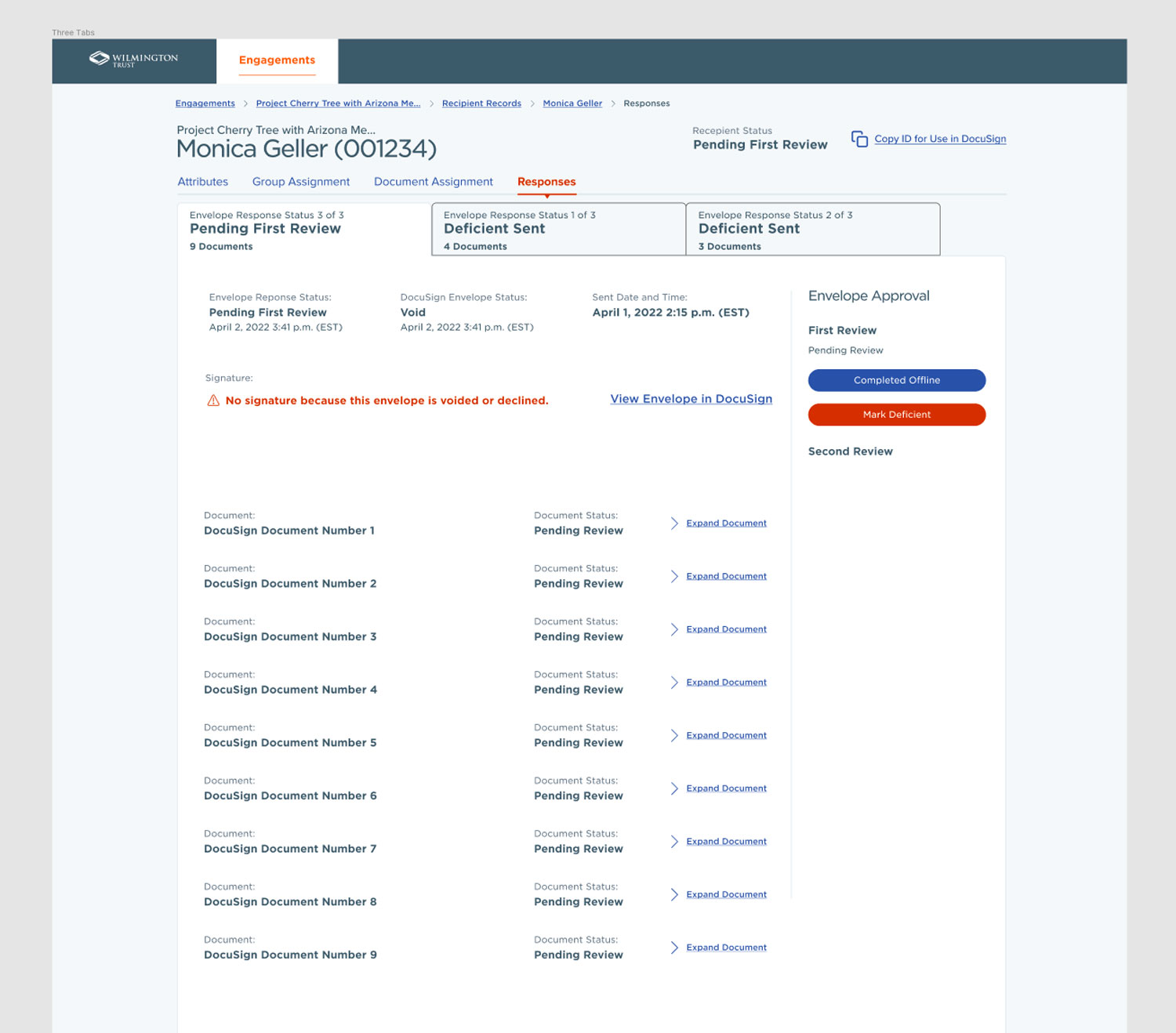Open Expand Document link for Document Number 4
Image resolution: width=1176 pixels, height=1033 pixels.
tap(726, 683)
